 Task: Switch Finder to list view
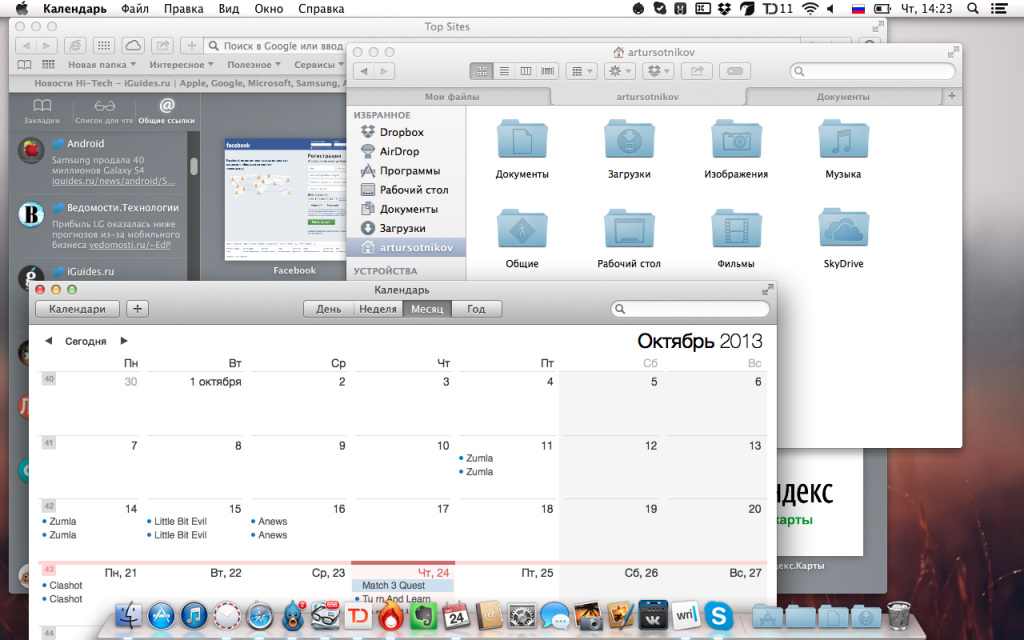tap(503, 71)
